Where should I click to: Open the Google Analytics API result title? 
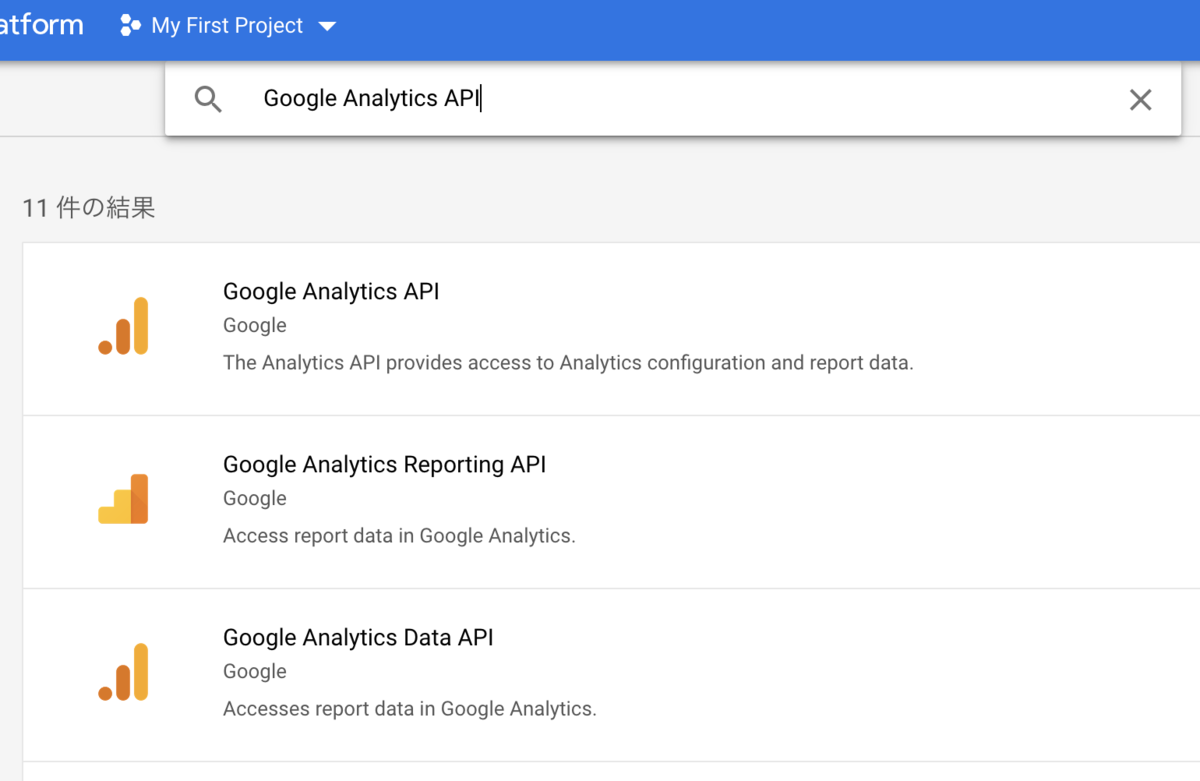coord(331,292)
